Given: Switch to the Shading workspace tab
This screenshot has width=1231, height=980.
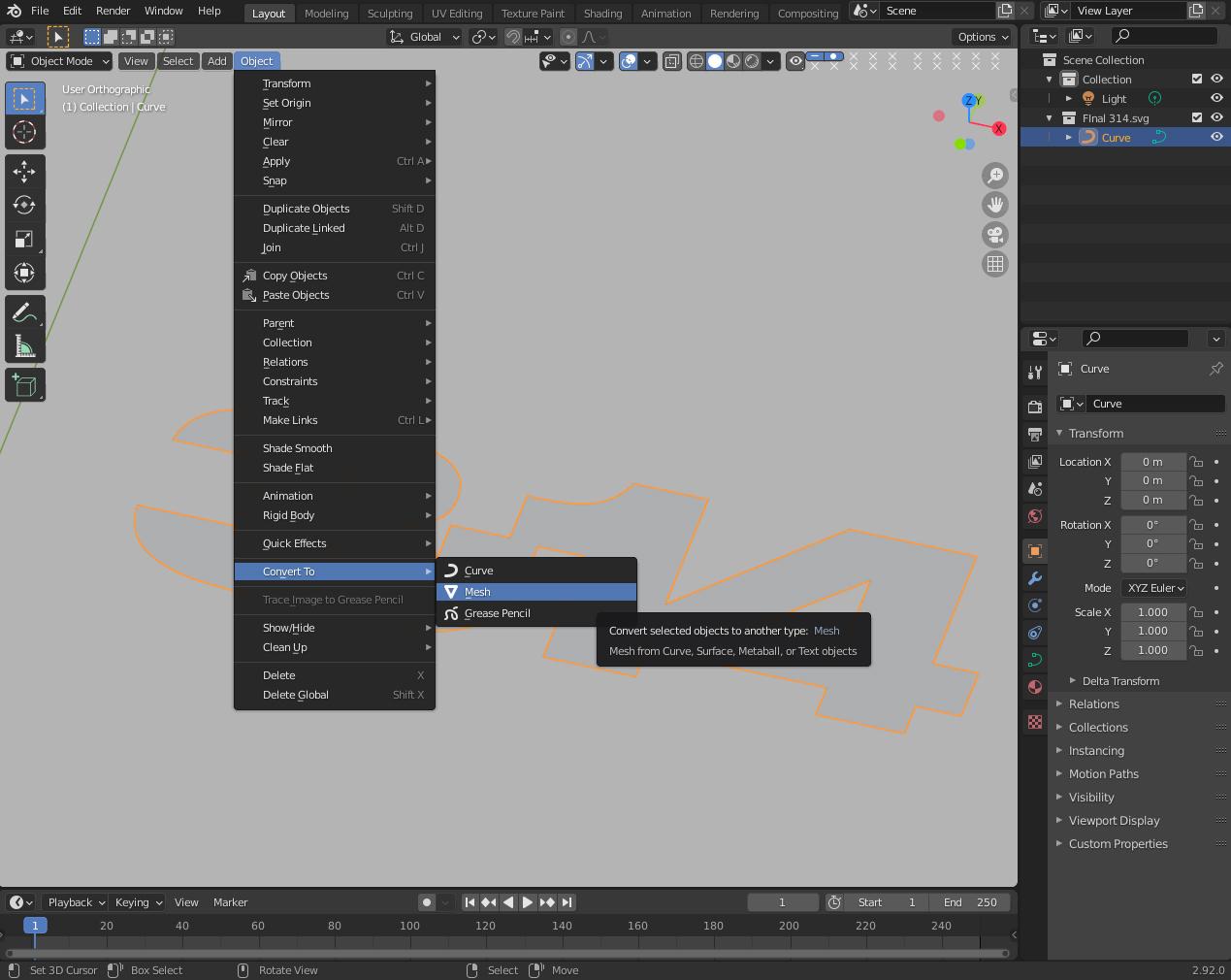Looking at the screenshot, I should tap(602, 13).
